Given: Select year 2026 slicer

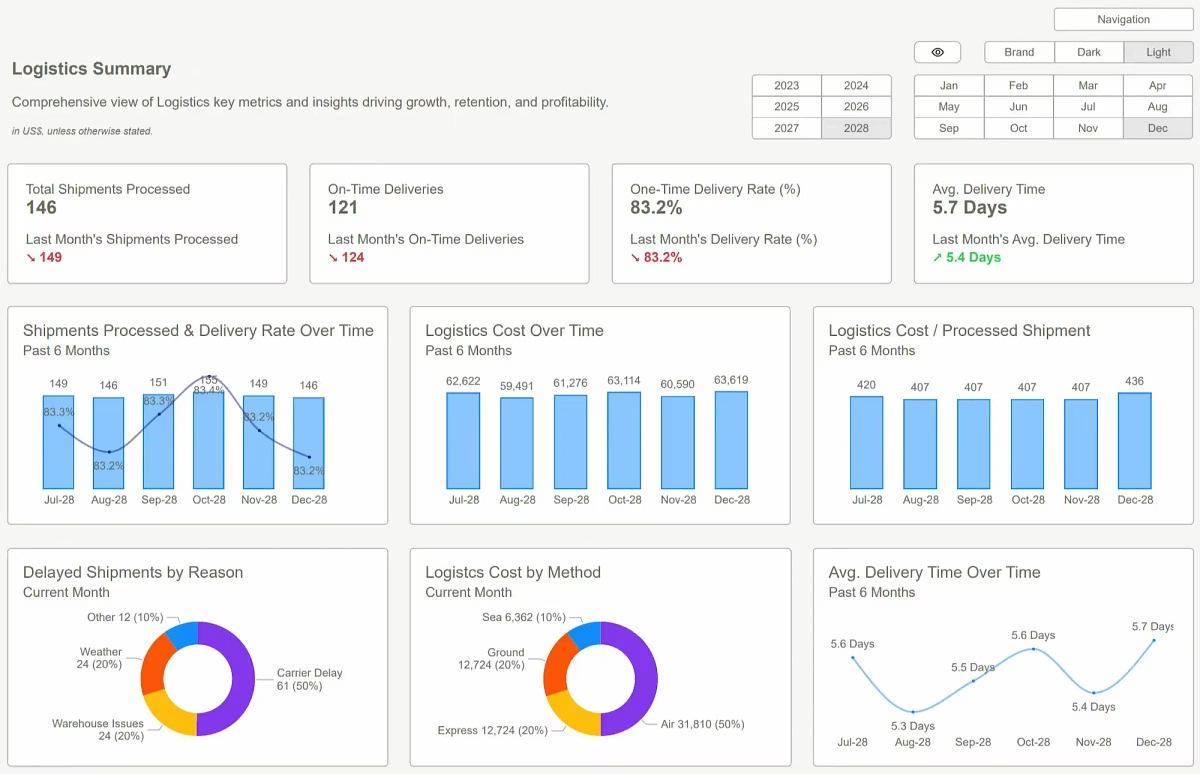Looking at the screenshot, I should 856,107.
